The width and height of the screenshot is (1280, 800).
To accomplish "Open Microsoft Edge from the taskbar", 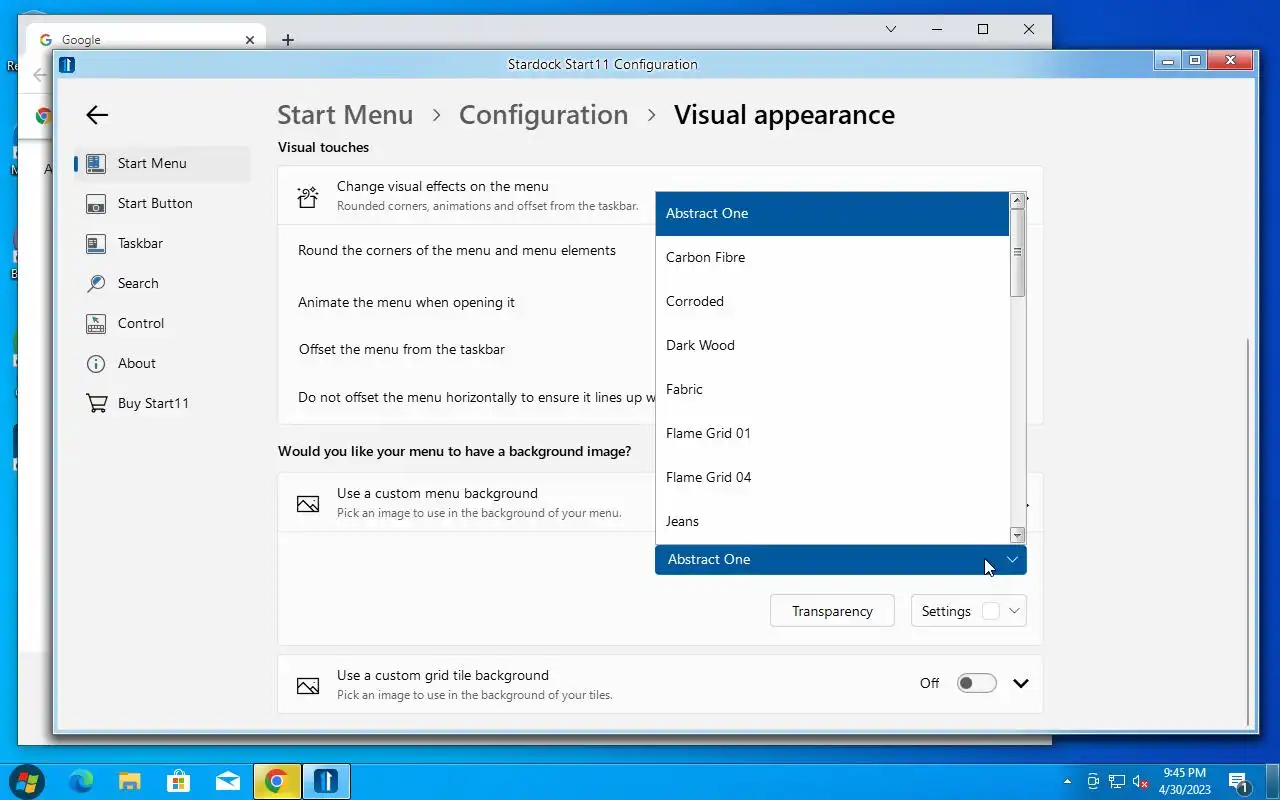I will click(x=81, y=781).
